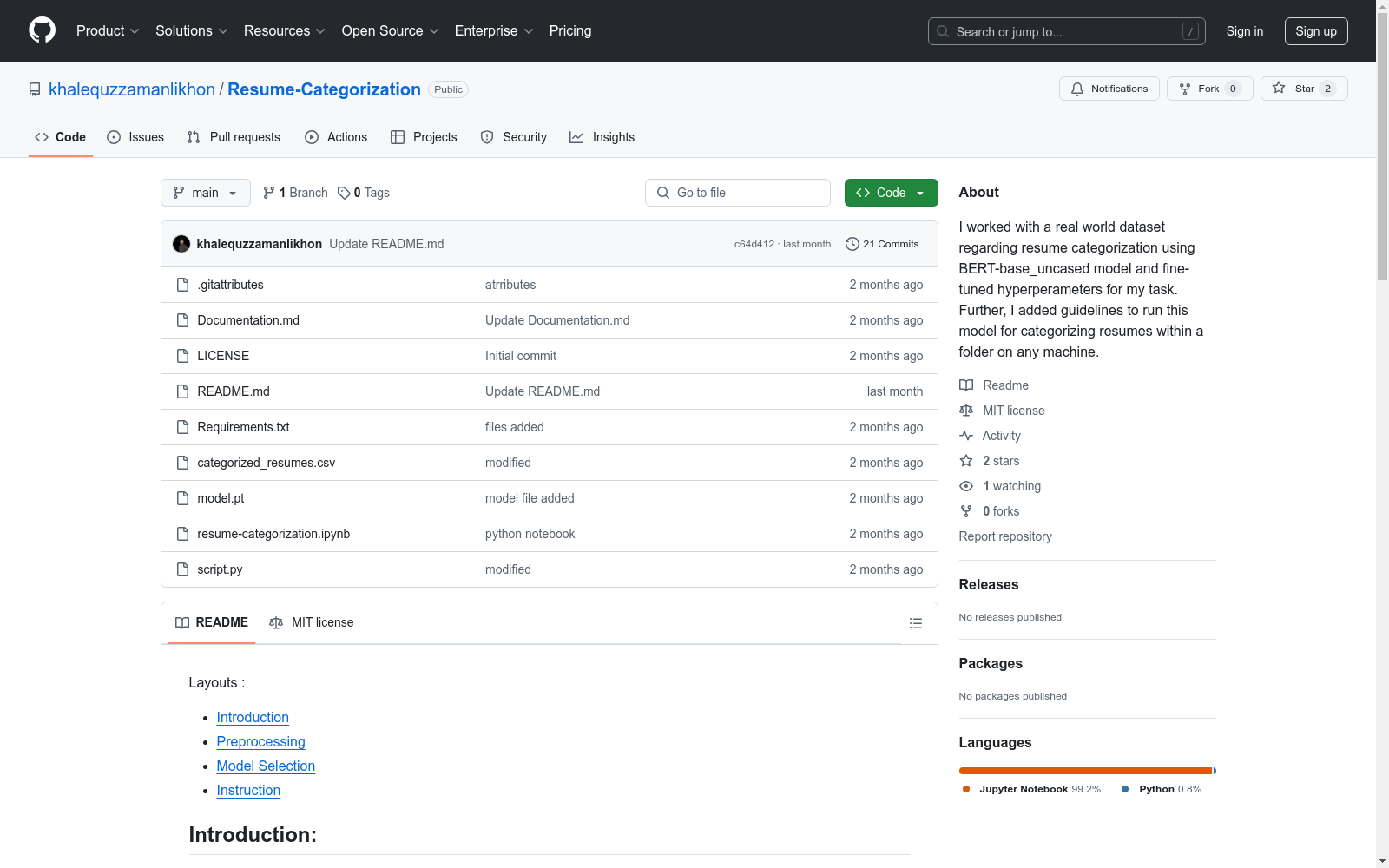Click the GitHub logo icon
Viewport: 1389px width, 868px height.
(42, 30)
